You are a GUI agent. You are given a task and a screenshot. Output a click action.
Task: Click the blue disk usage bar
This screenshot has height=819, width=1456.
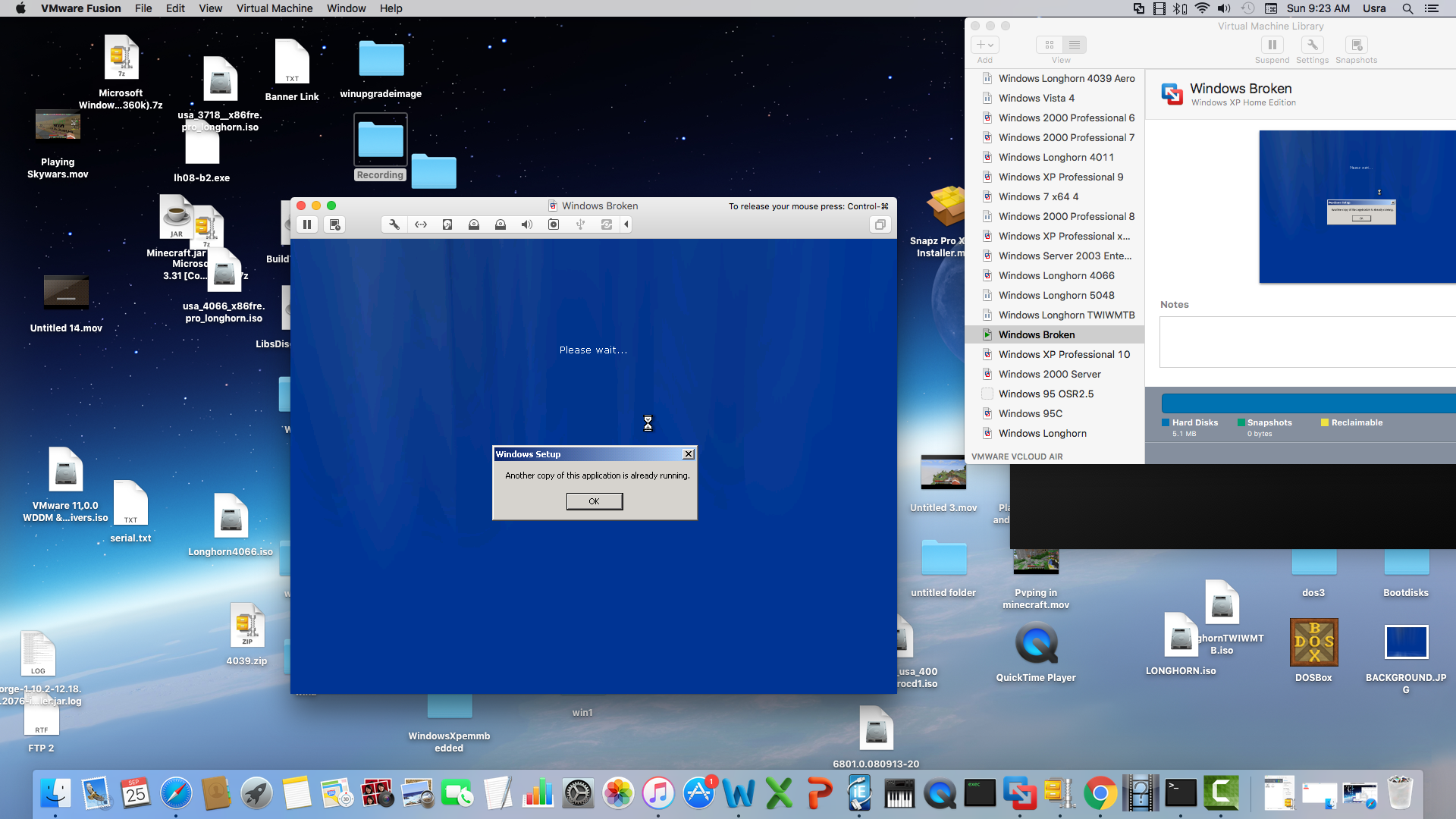[x=1308, y=403]
